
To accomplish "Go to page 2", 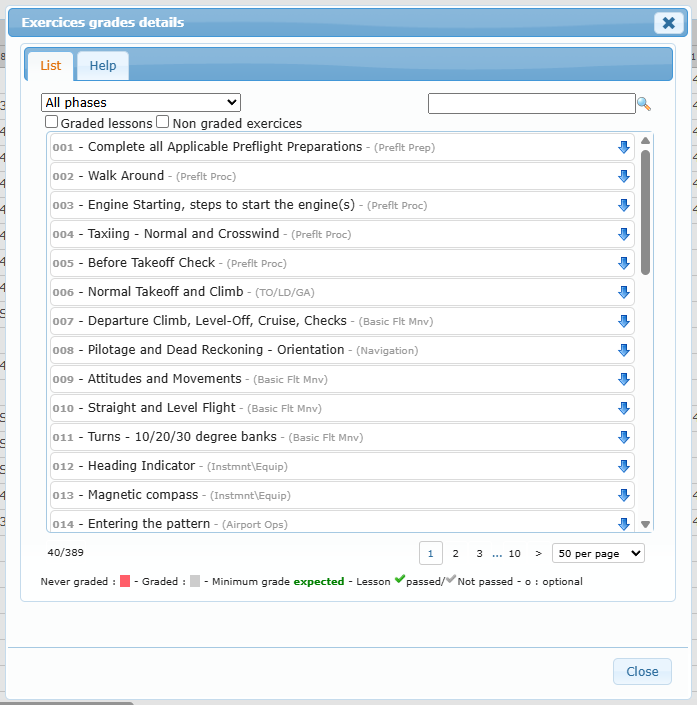I will 456,553.
